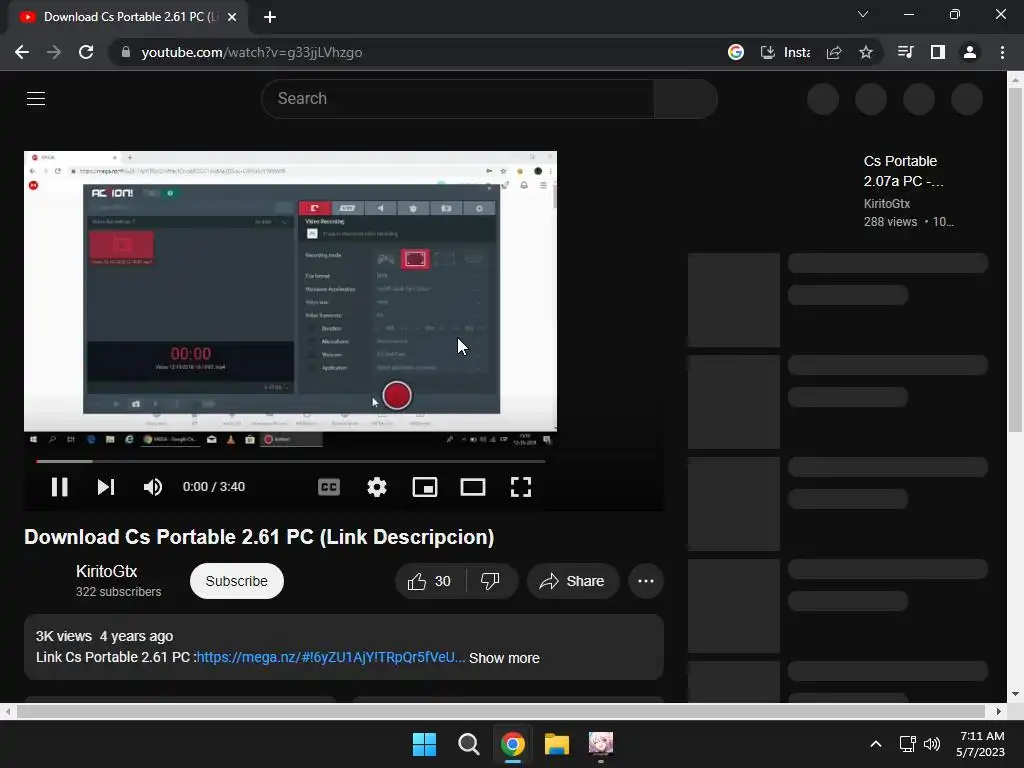Open suggested video Cs Portable 2.07a PC
1024x768 pixels.
903,171
